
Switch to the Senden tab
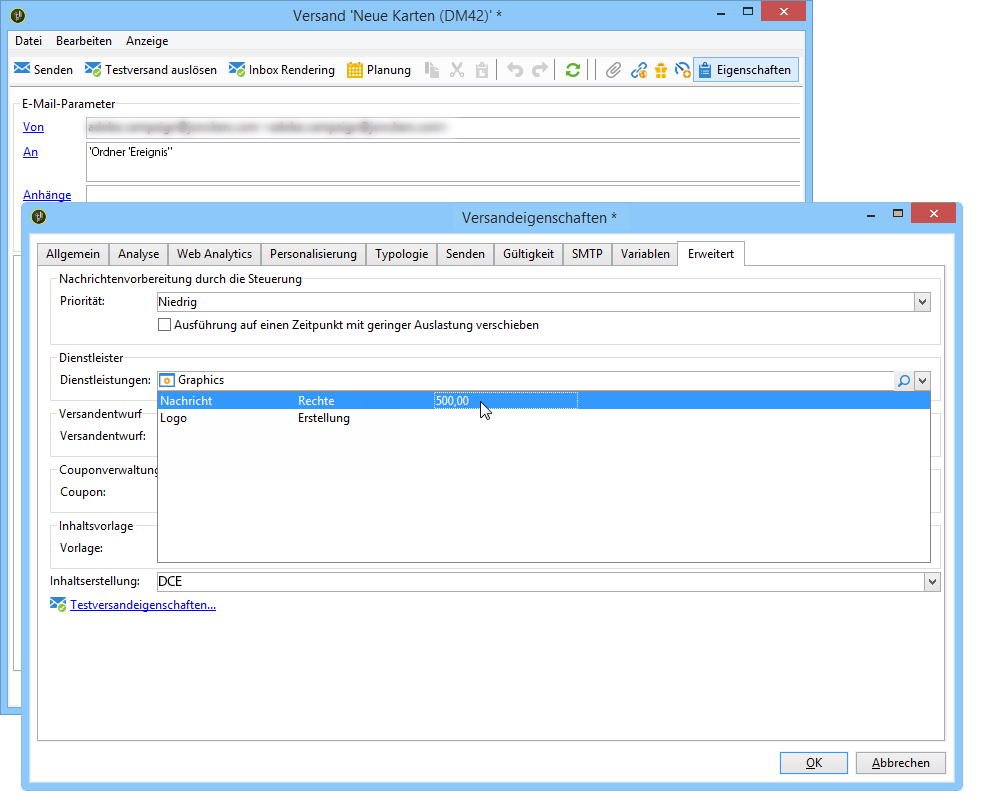pos(465,254)
